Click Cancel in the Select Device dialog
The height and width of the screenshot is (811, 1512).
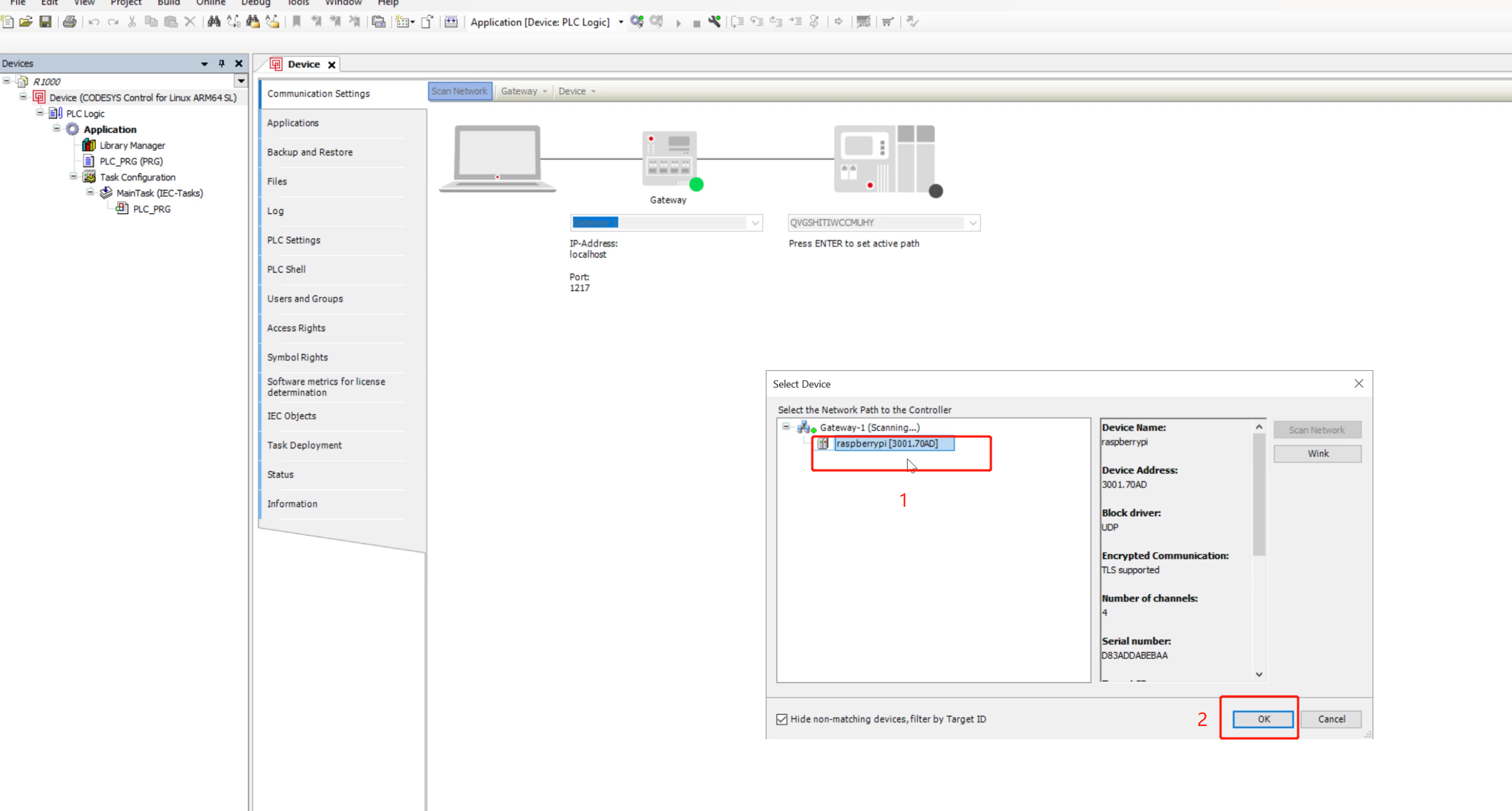(1331, 719)
